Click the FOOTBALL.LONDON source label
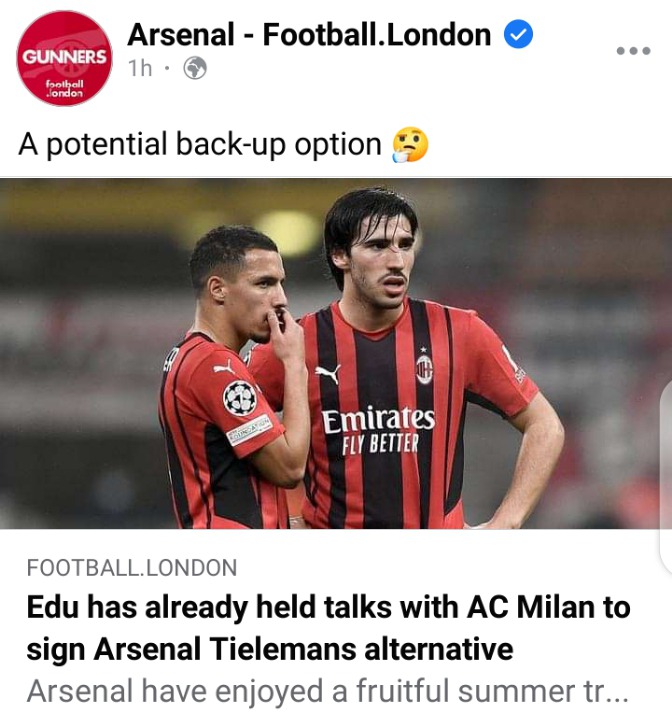The height and width of the screenshot is (727, 672). coord(132,568)
